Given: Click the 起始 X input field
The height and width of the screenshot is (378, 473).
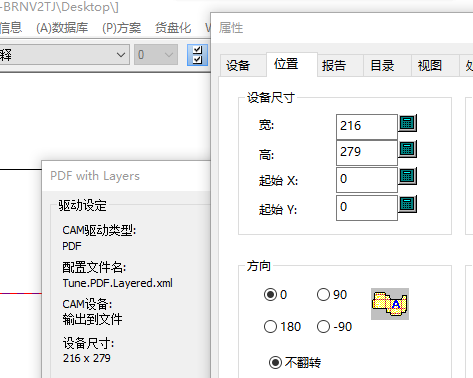Looking at the screenshot, I should click(x=367, y=180).
